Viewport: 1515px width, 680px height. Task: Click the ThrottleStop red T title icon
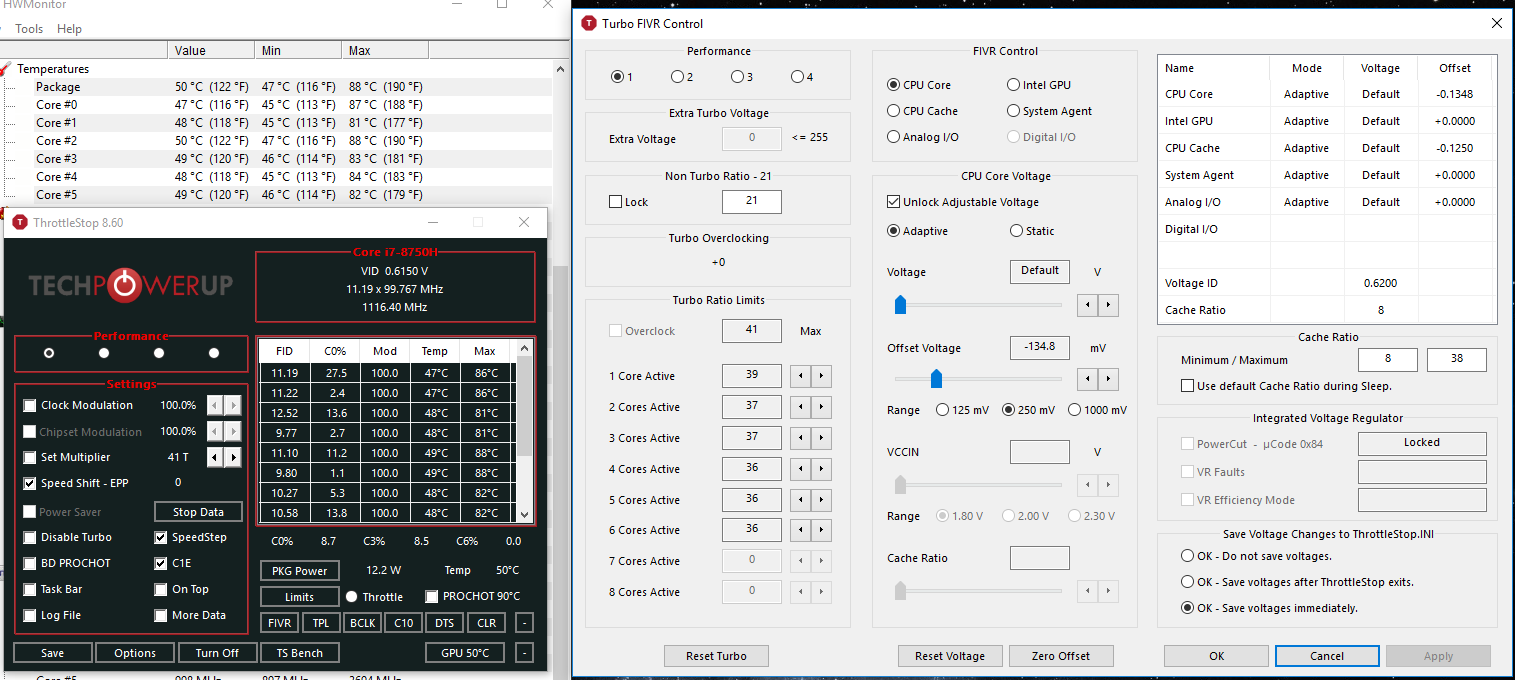point(20,222)
